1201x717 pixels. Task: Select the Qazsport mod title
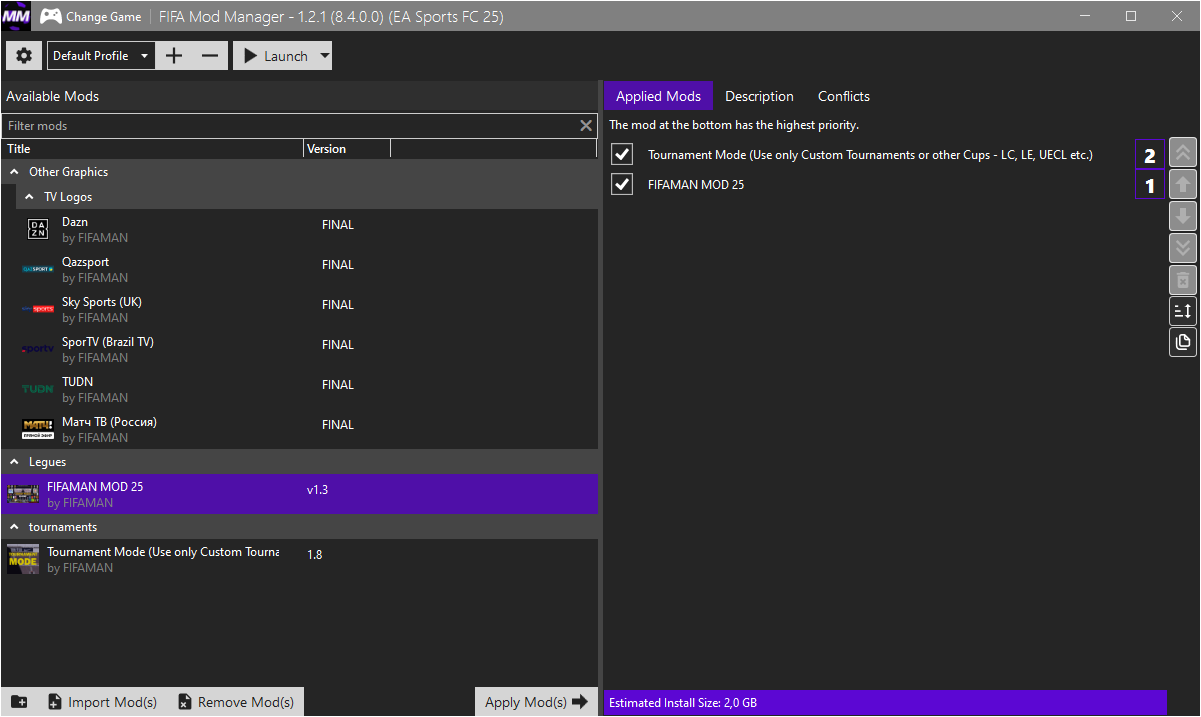(x=86, y=262)
